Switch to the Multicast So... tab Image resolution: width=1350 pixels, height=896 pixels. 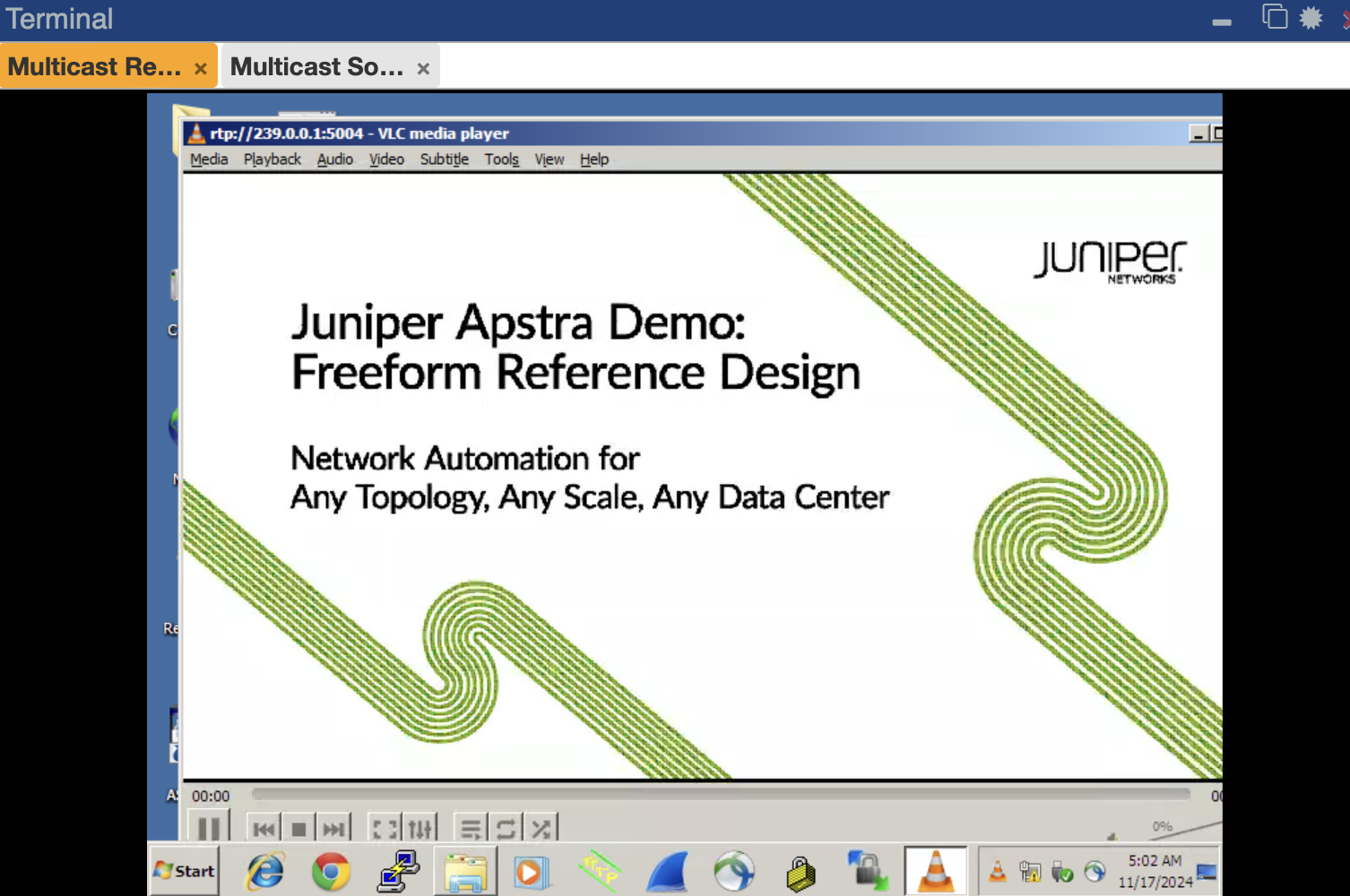(x=318, y=65)
